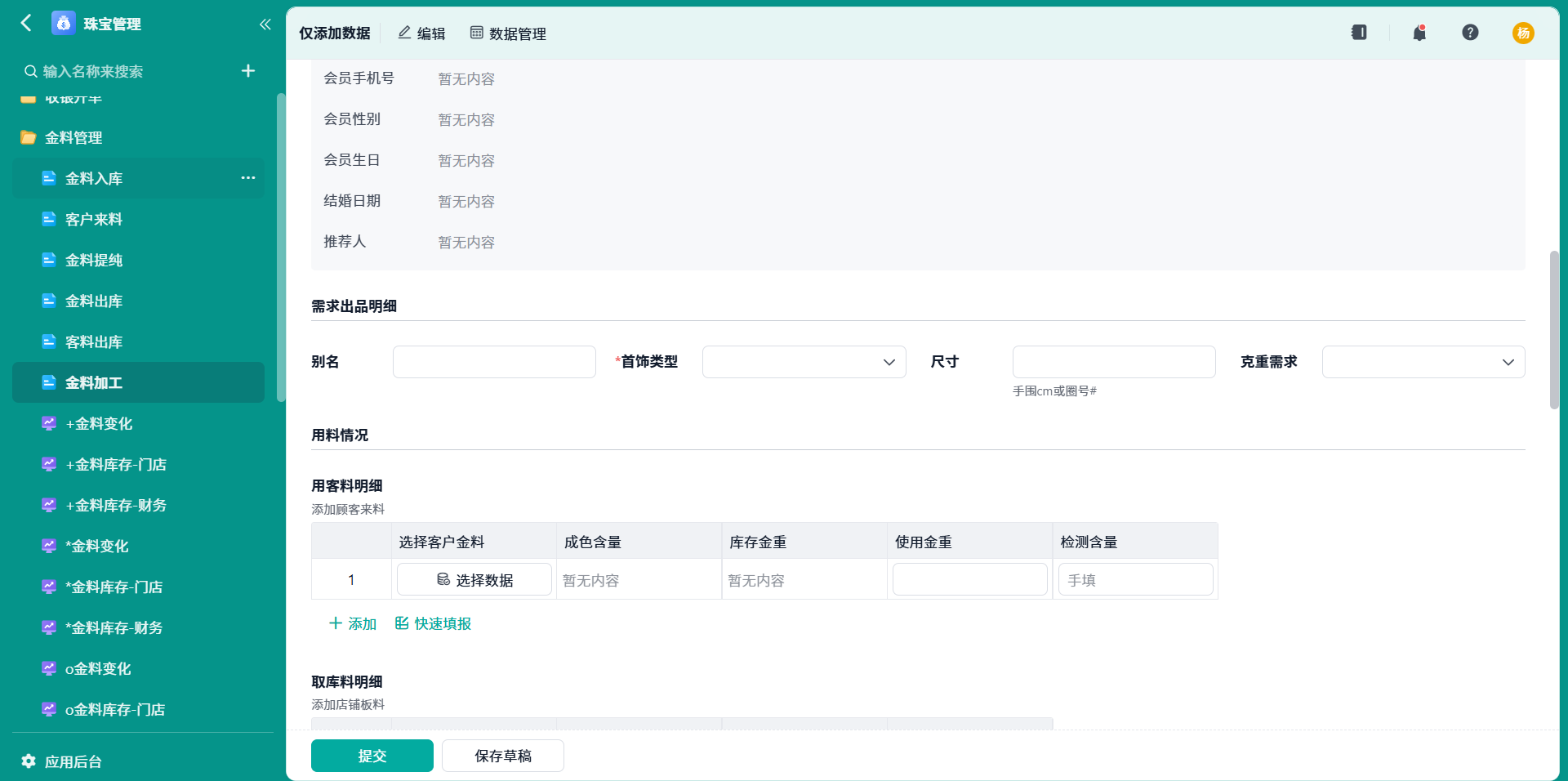Click the sidebar scrollbar

click(x=281, y=248)
